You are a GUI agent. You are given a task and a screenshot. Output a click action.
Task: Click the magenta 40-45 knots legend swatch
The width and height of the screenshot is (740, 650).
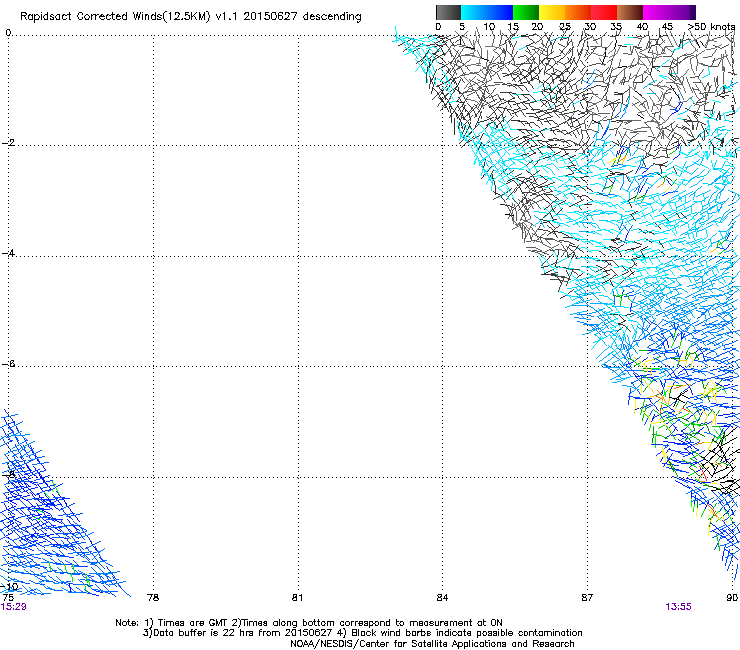(656, 12)
